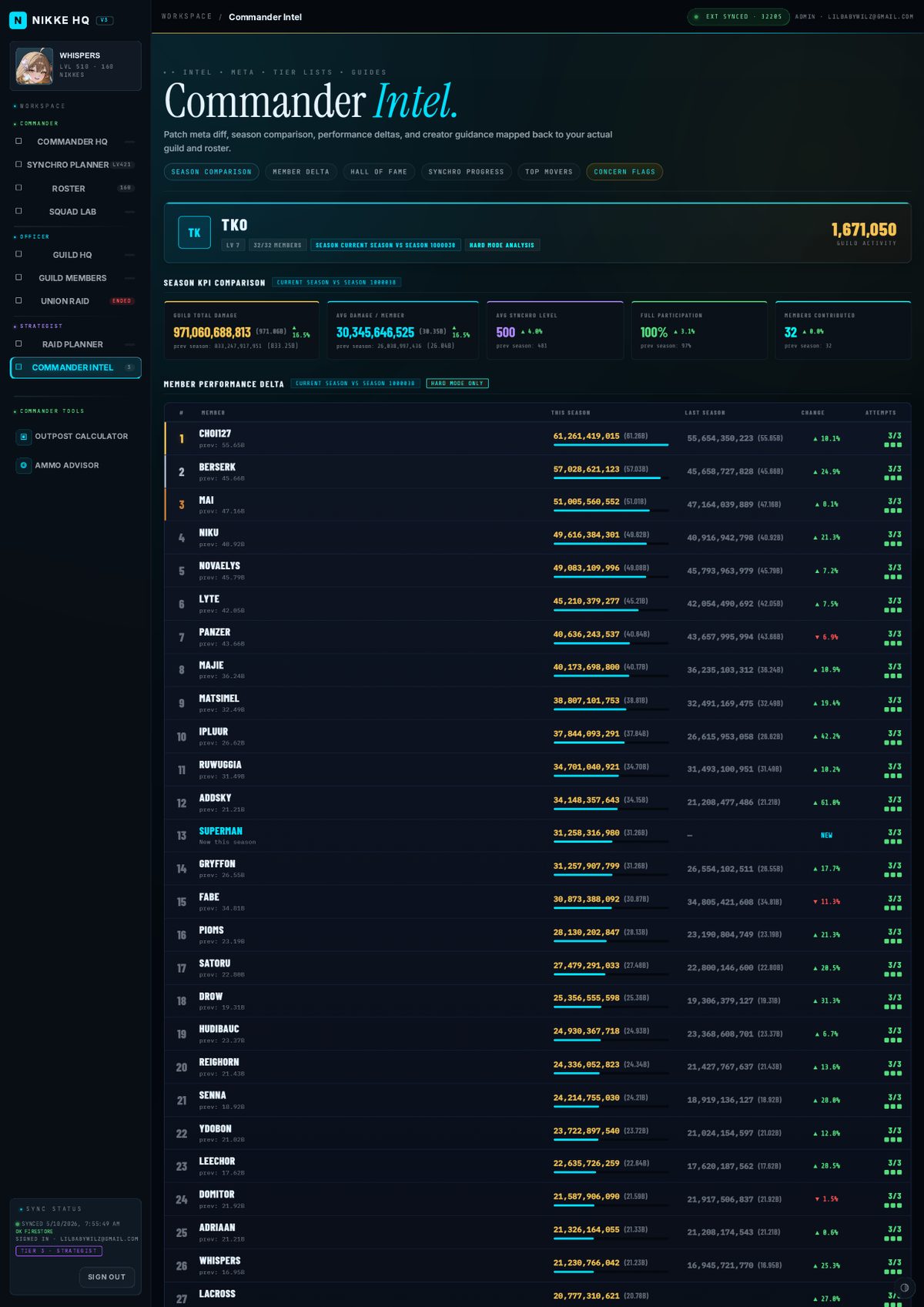Click the square icon beside Guild Members
The width and height of the screenshot is (924, 1307).
point(18,277)
